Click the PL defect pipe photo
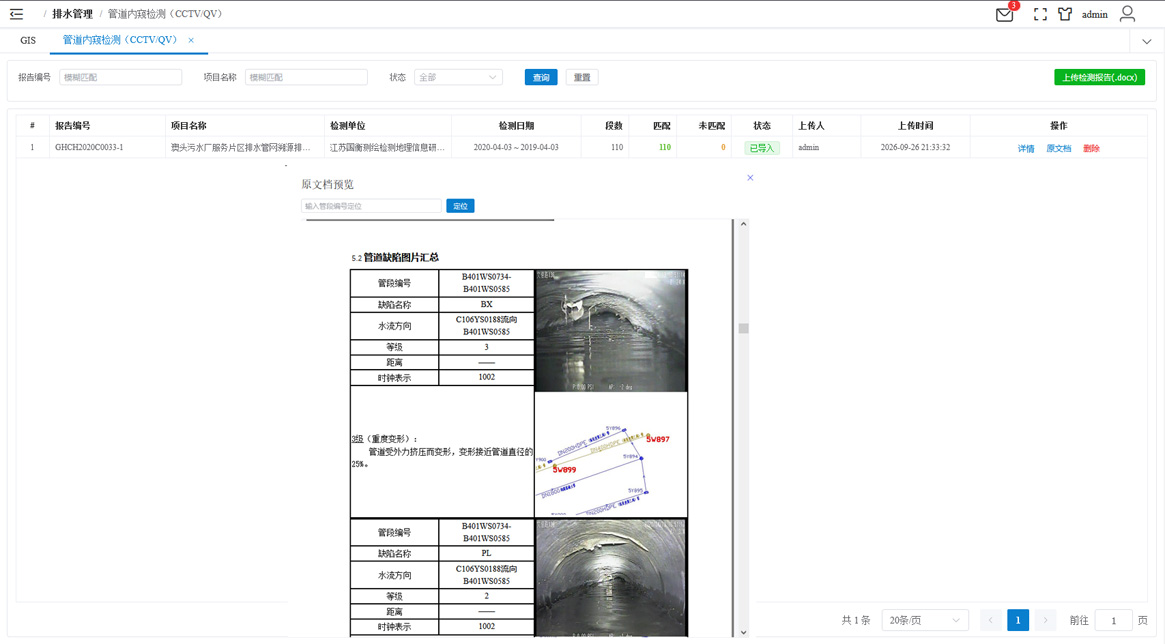 [611, 578]
